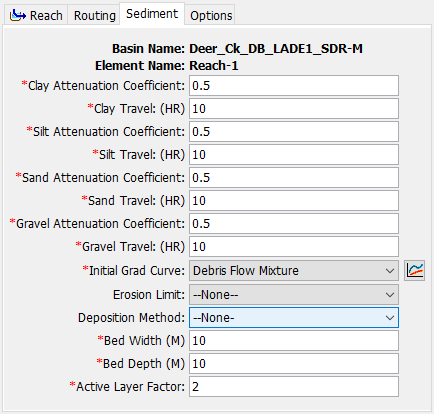Open the Erosion Limit dropdown
434x414 pixels.
click(294, 294)
